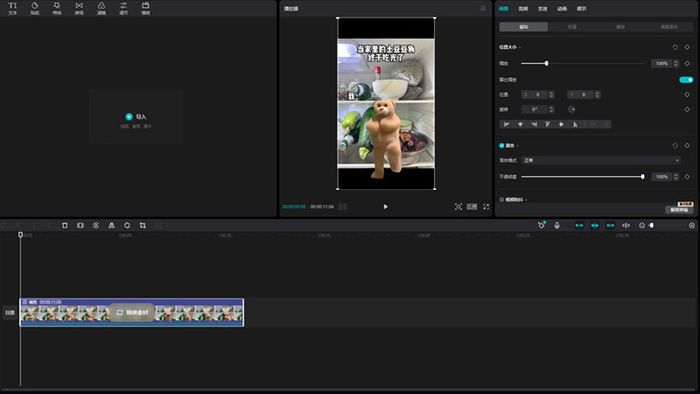Image resolution: width=700 pixels, height=394 pixels.
Task: Toggle the third cyan linkage button
Action: [x=610, y=225]
